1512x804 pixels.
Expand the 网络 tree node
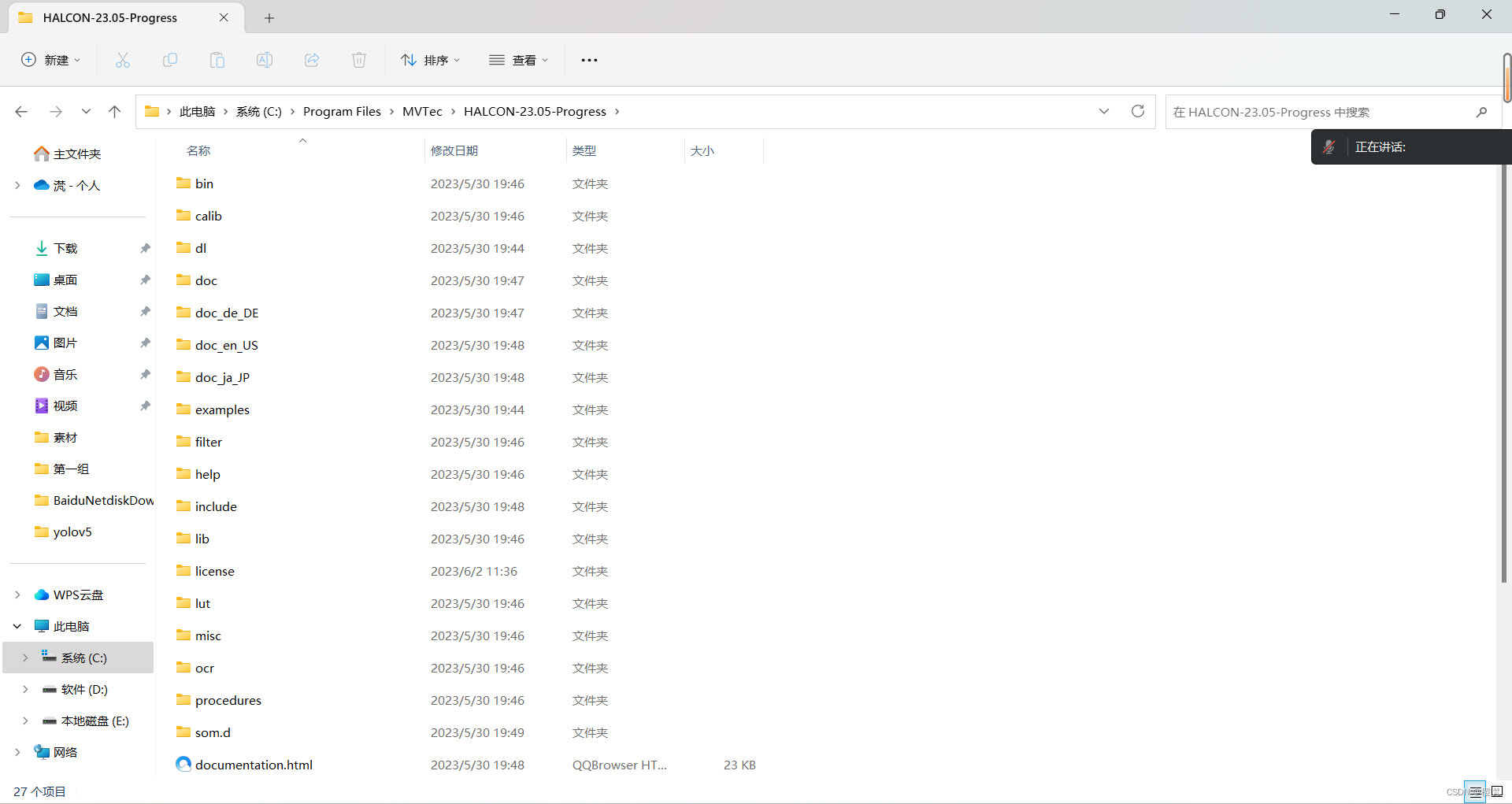point(17,752)
